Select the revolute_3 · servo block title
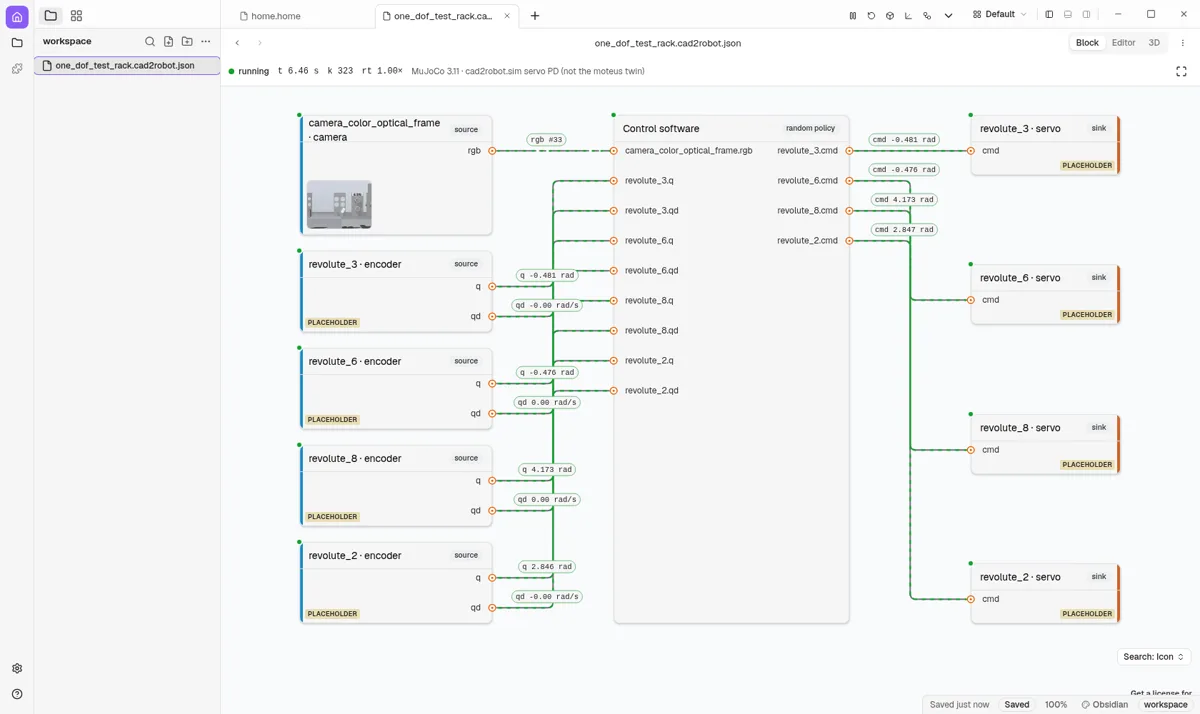 (x=1020, y=129)
